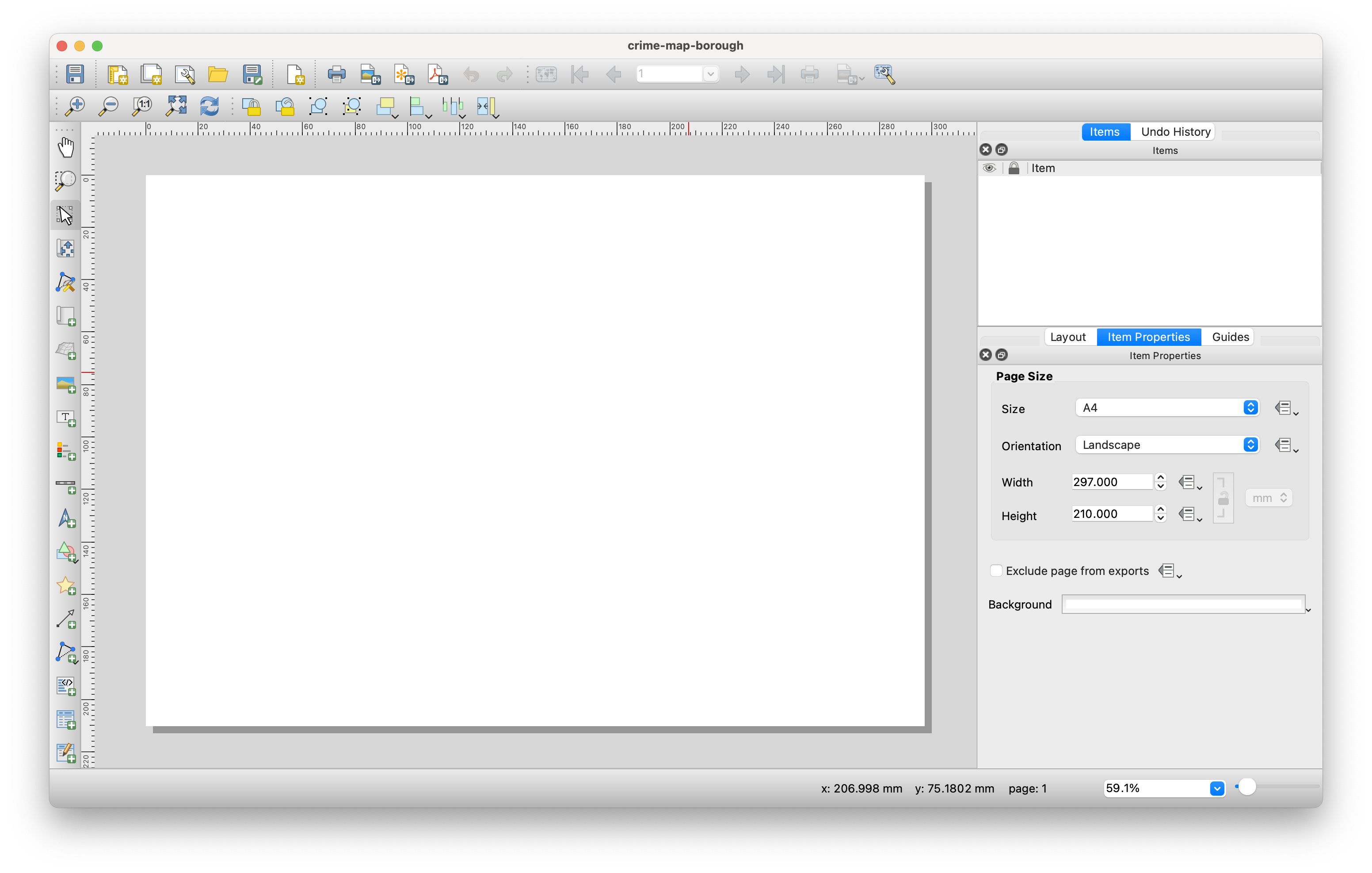This screenshot has width=1372, height=873.
Task: Expand the Align selected items dropdown
Action: (x=429, y=116)
